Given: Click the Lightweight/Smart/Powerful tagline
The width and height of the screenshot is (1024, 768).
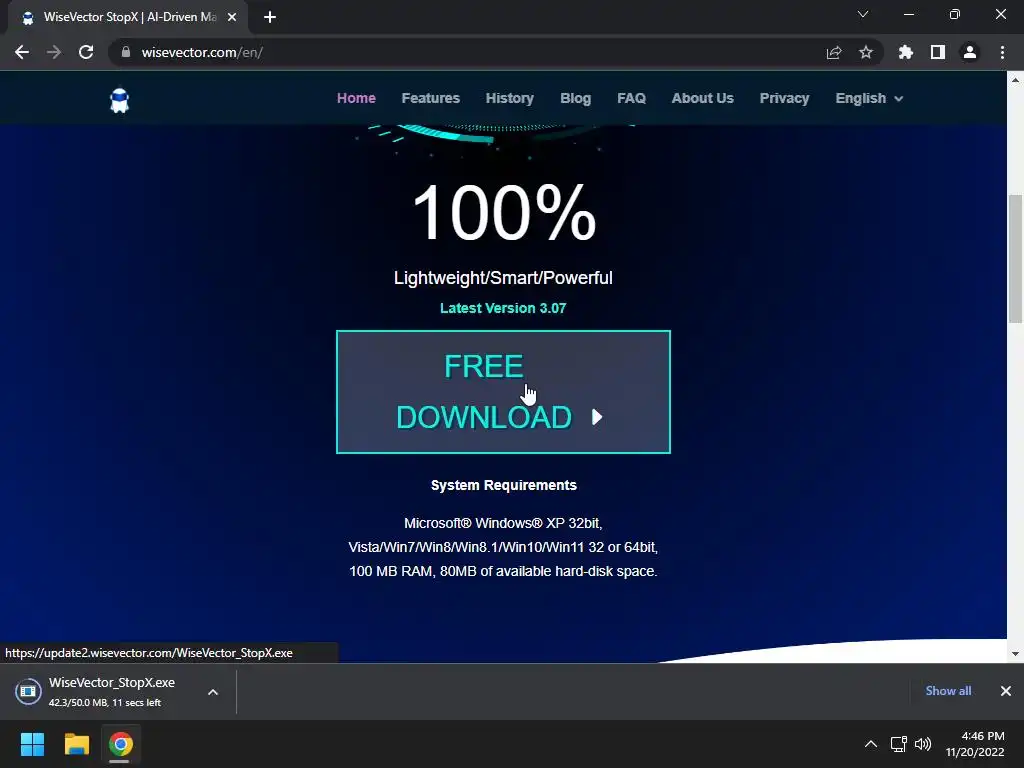Looking at the screenshot, I should (x=503, y=278).
